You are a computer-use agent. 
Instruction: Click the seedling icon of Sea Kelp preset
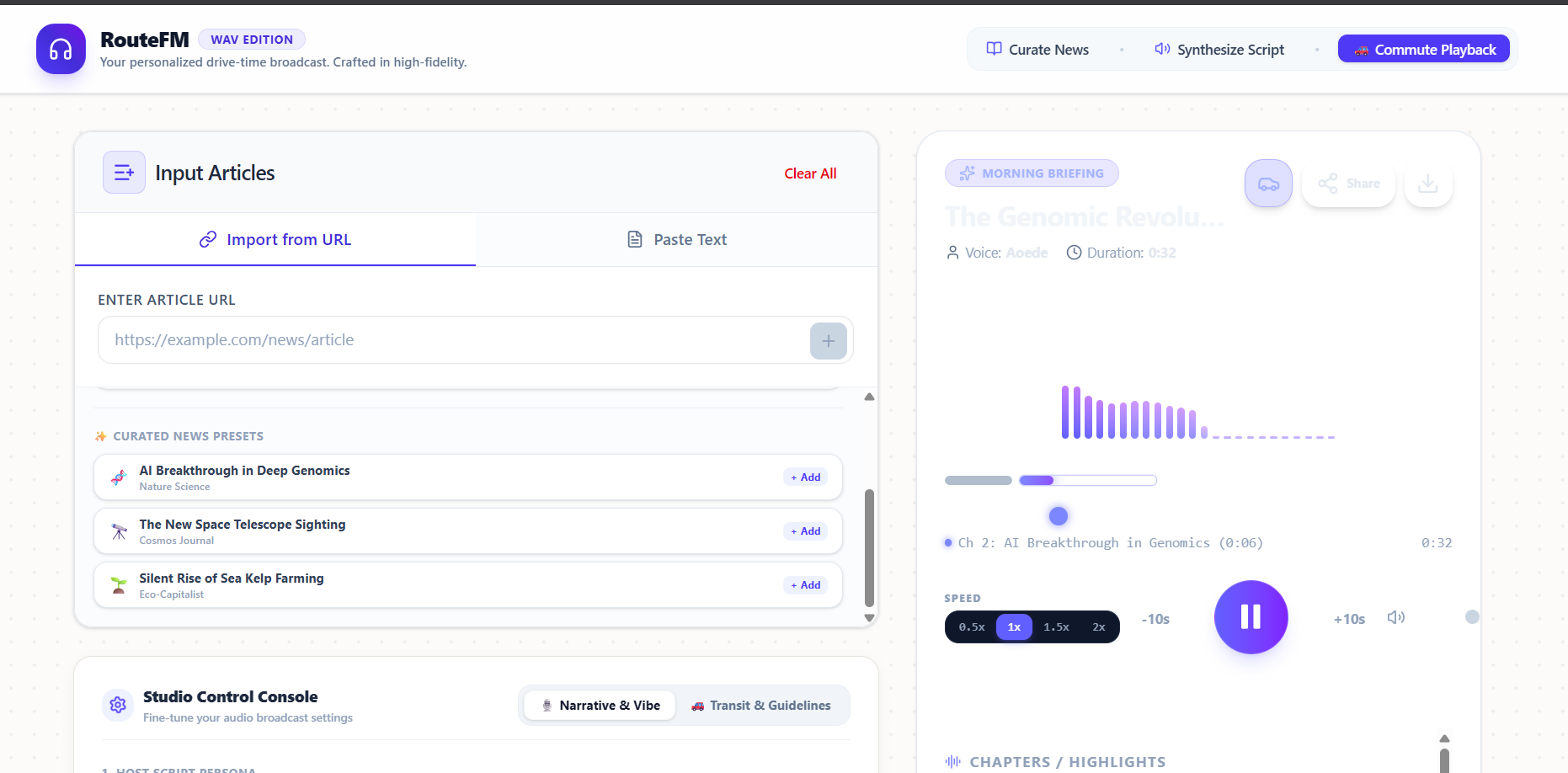click(119, 585)
